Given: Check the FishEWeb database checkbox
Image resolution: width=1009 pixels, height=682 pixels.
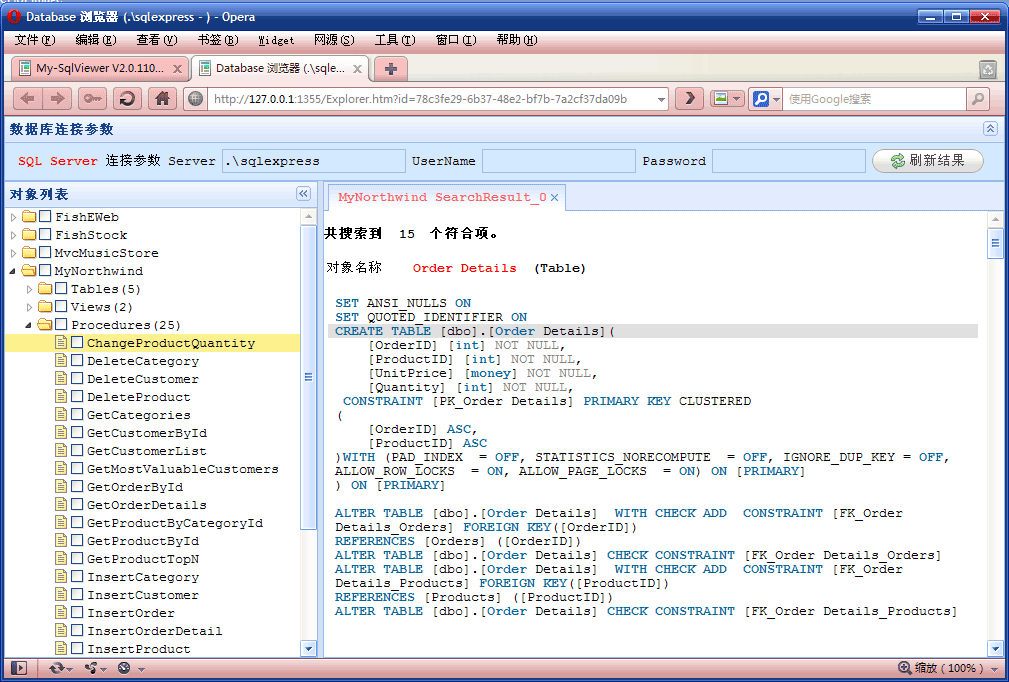Looking at the screenshot, I should 45,217.
